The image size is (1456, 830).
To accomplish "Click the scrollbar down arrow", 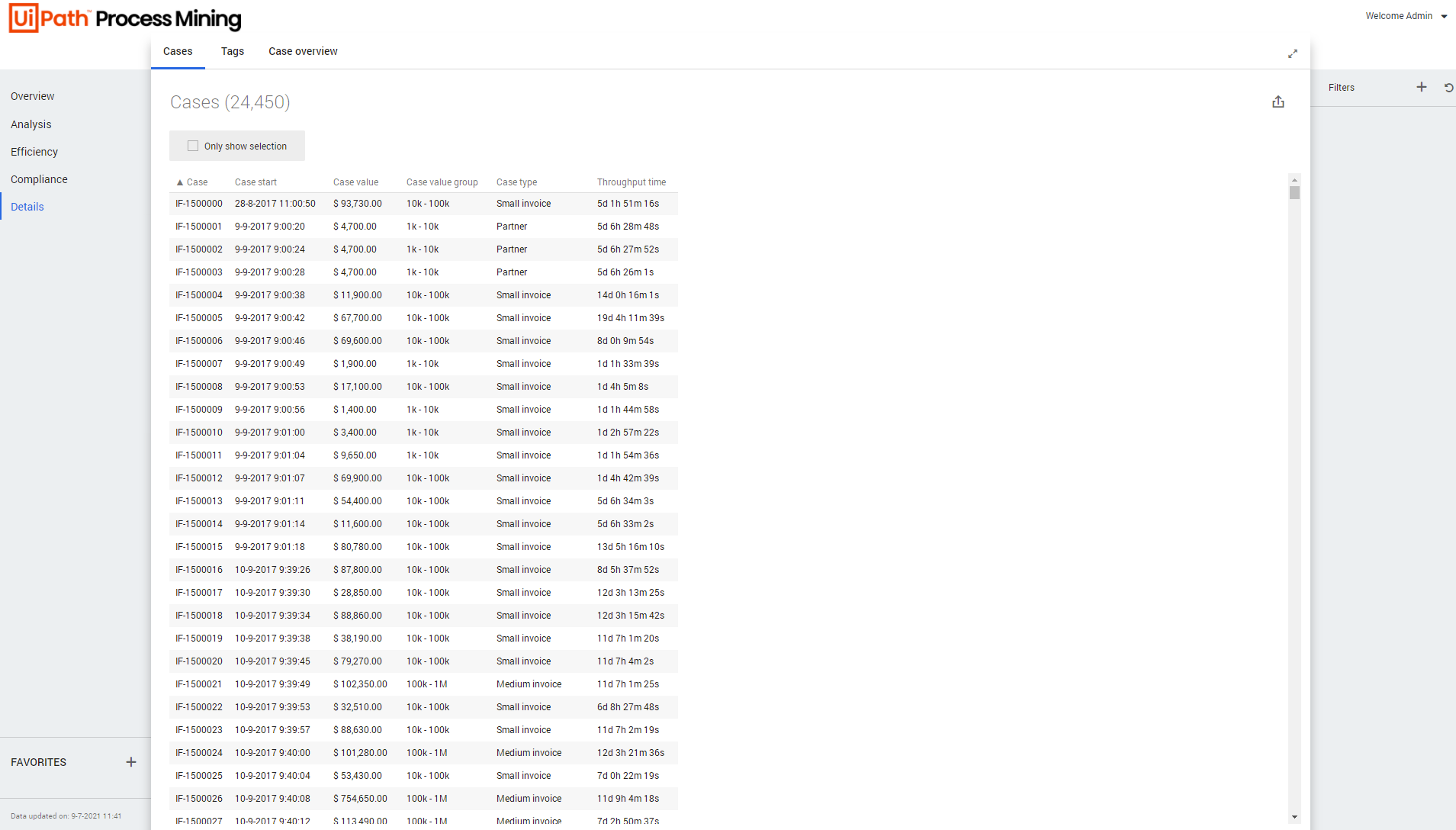I will click(x=1294, y=817).
